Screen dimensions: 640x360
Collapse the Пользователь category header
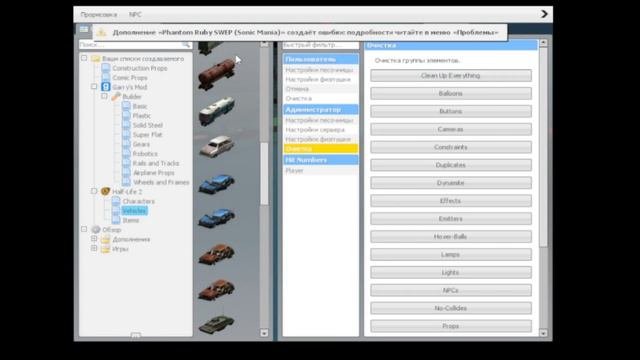(321, 59)
